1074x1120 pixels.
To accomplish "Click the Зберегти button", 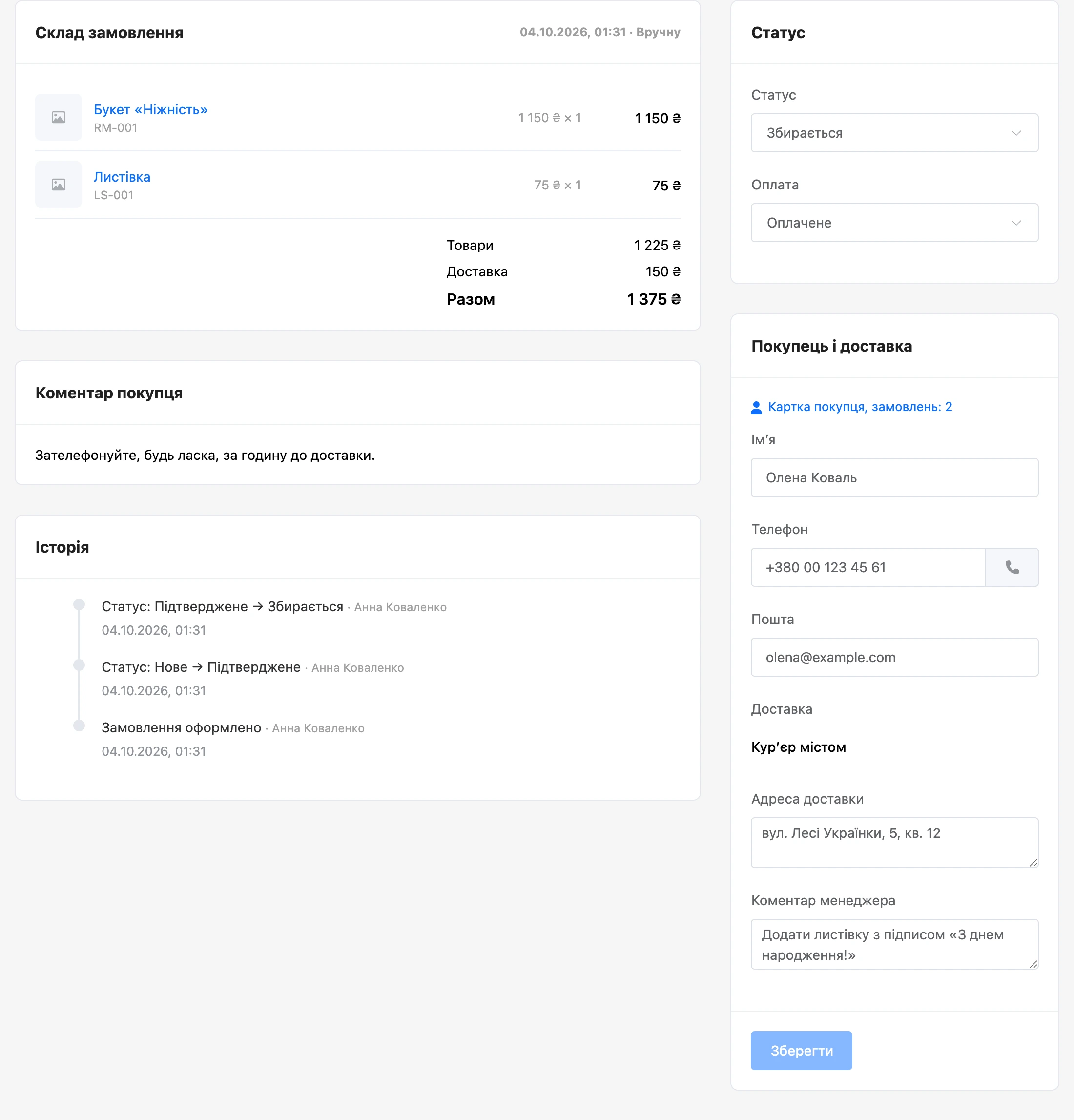I will (802, 1050).
